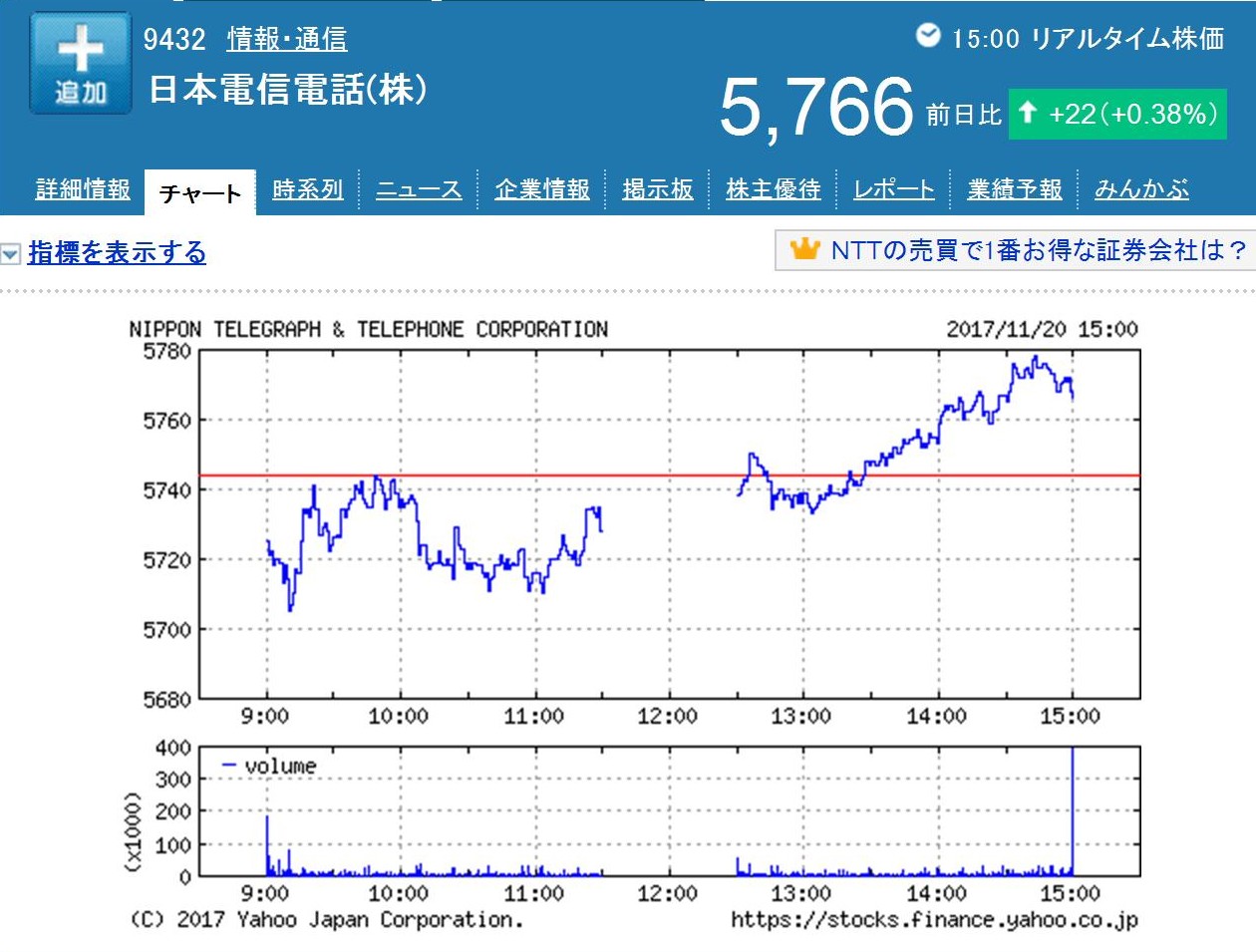Switch to the 時系列 tab
Image resolution: width=1256 pixels, height=952 pixels.
pyautogui.click(x=307, y=189)
